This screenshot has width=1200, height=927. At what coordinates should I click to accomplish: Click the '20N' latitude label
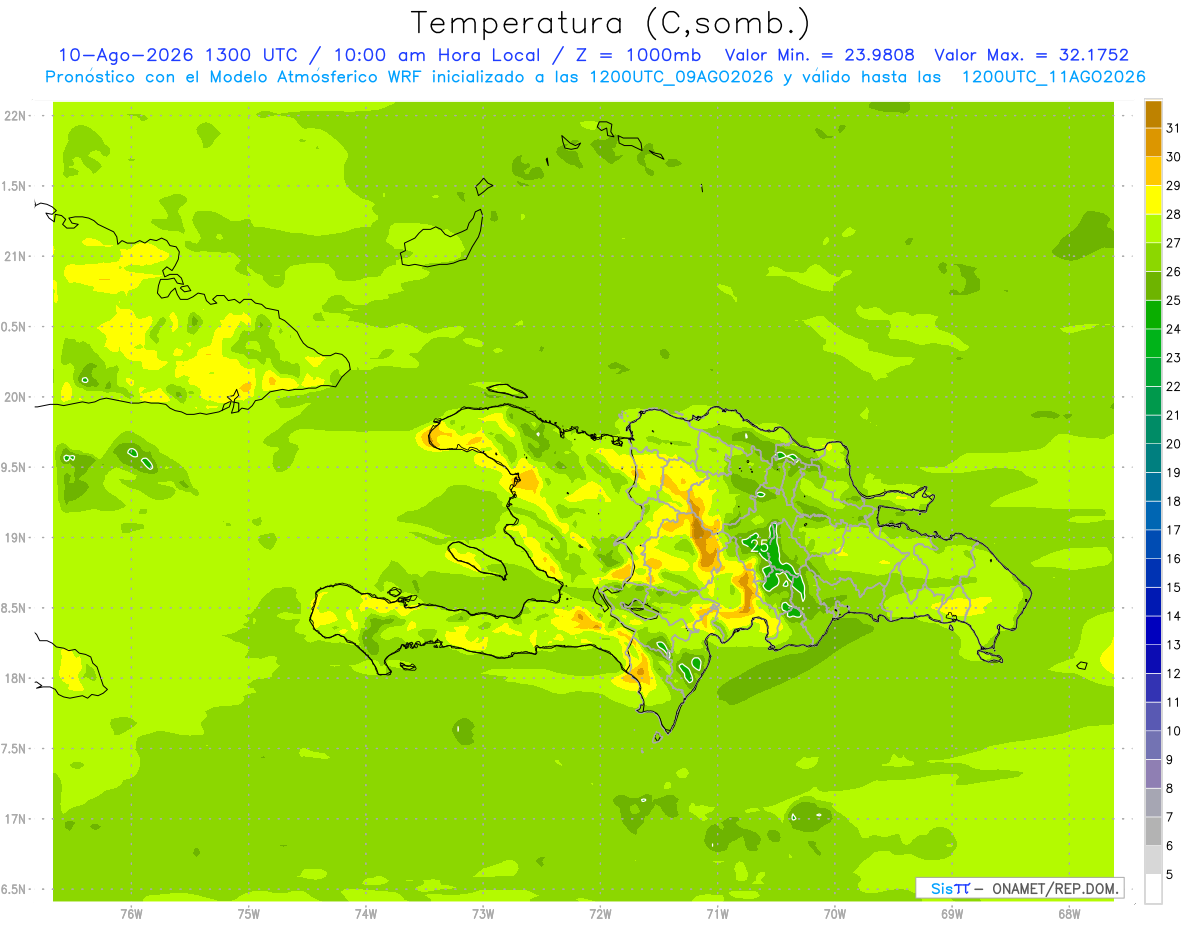[x=16, y=397]
